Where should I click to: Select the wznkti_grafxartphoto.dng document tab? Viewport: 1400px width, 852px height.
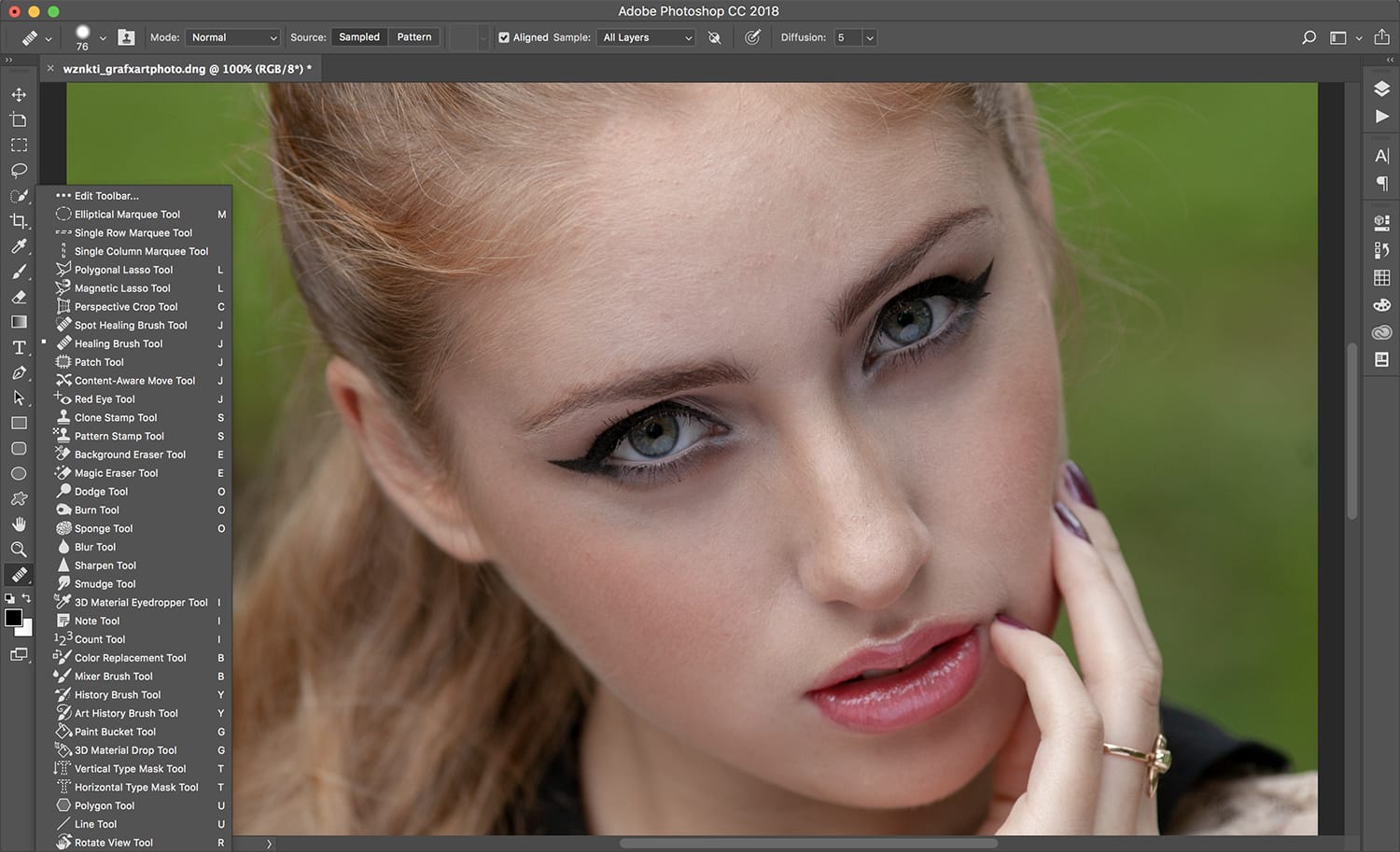click(x=187, y=69)
